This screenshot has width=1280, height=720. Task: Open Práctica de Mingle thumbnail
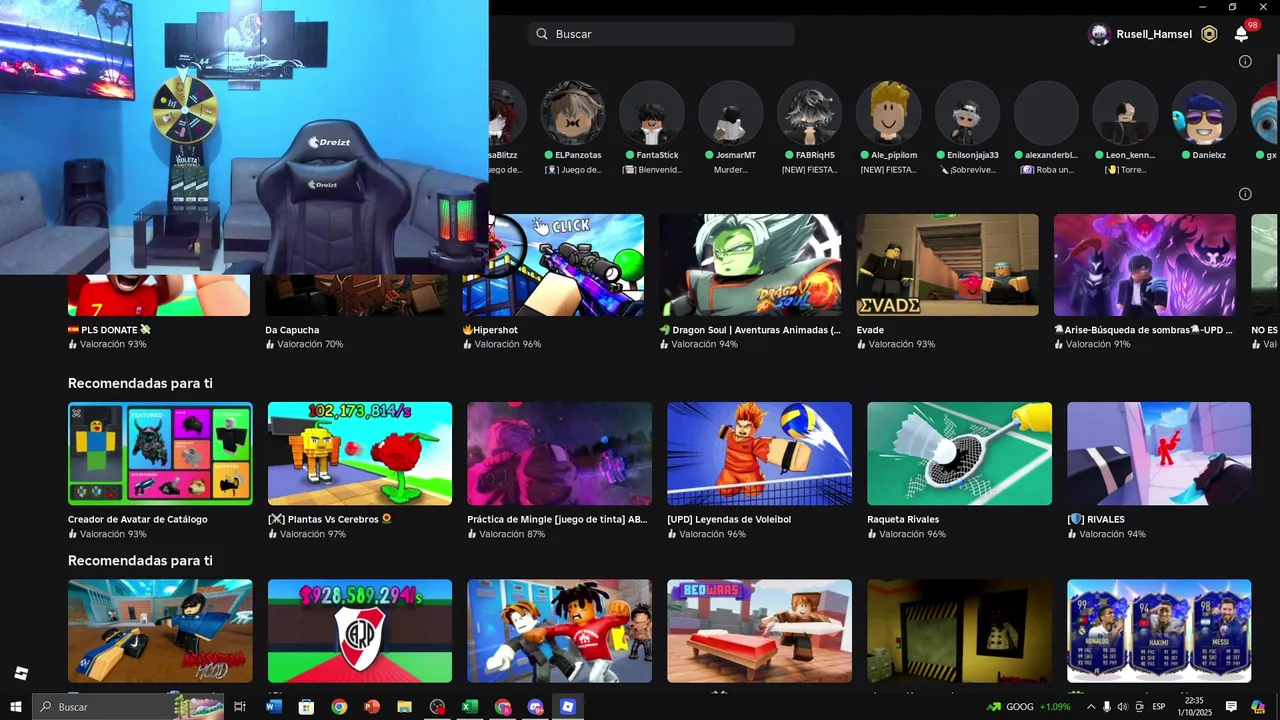559,454
